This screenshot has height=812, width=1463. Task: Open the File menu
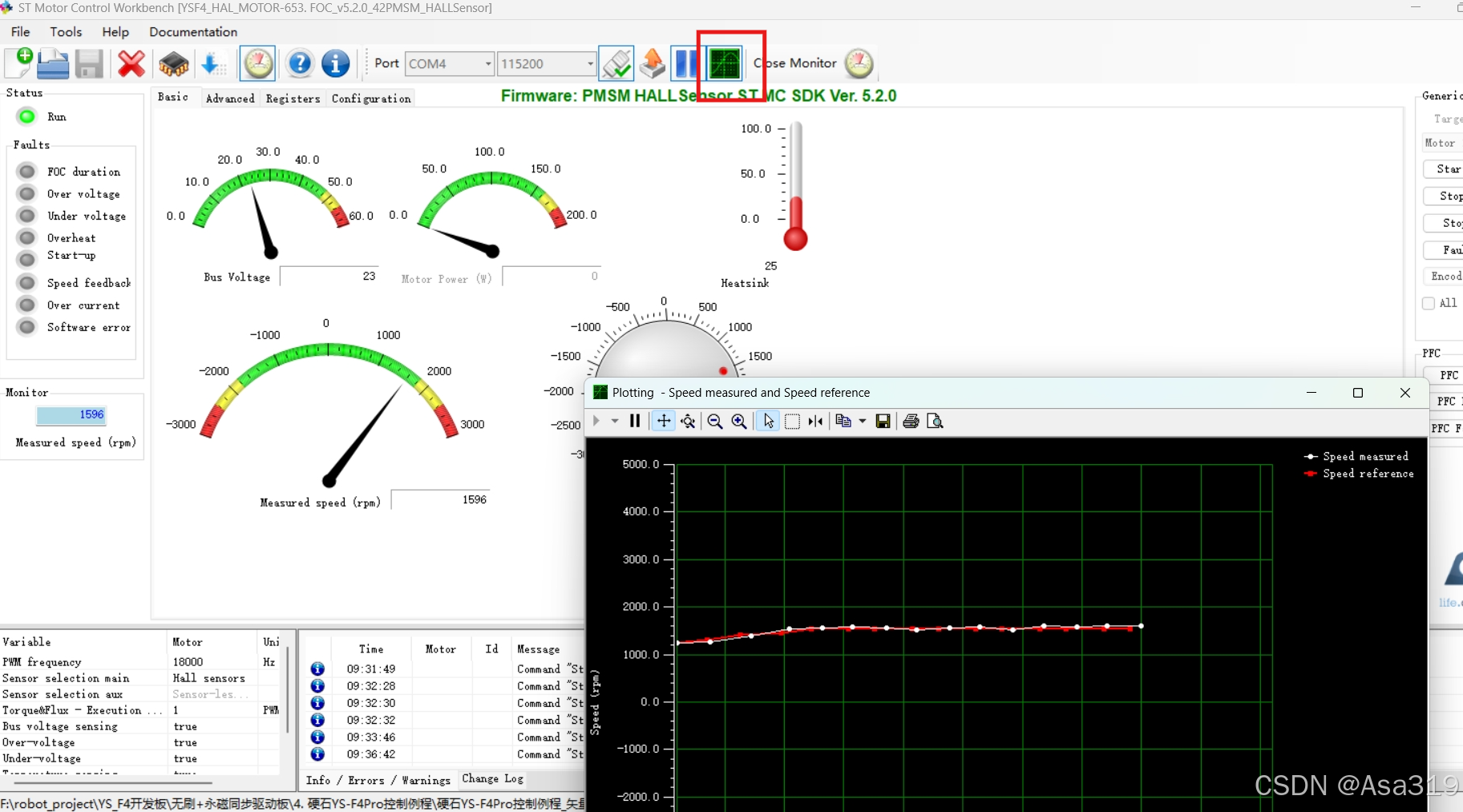point(21,32)
